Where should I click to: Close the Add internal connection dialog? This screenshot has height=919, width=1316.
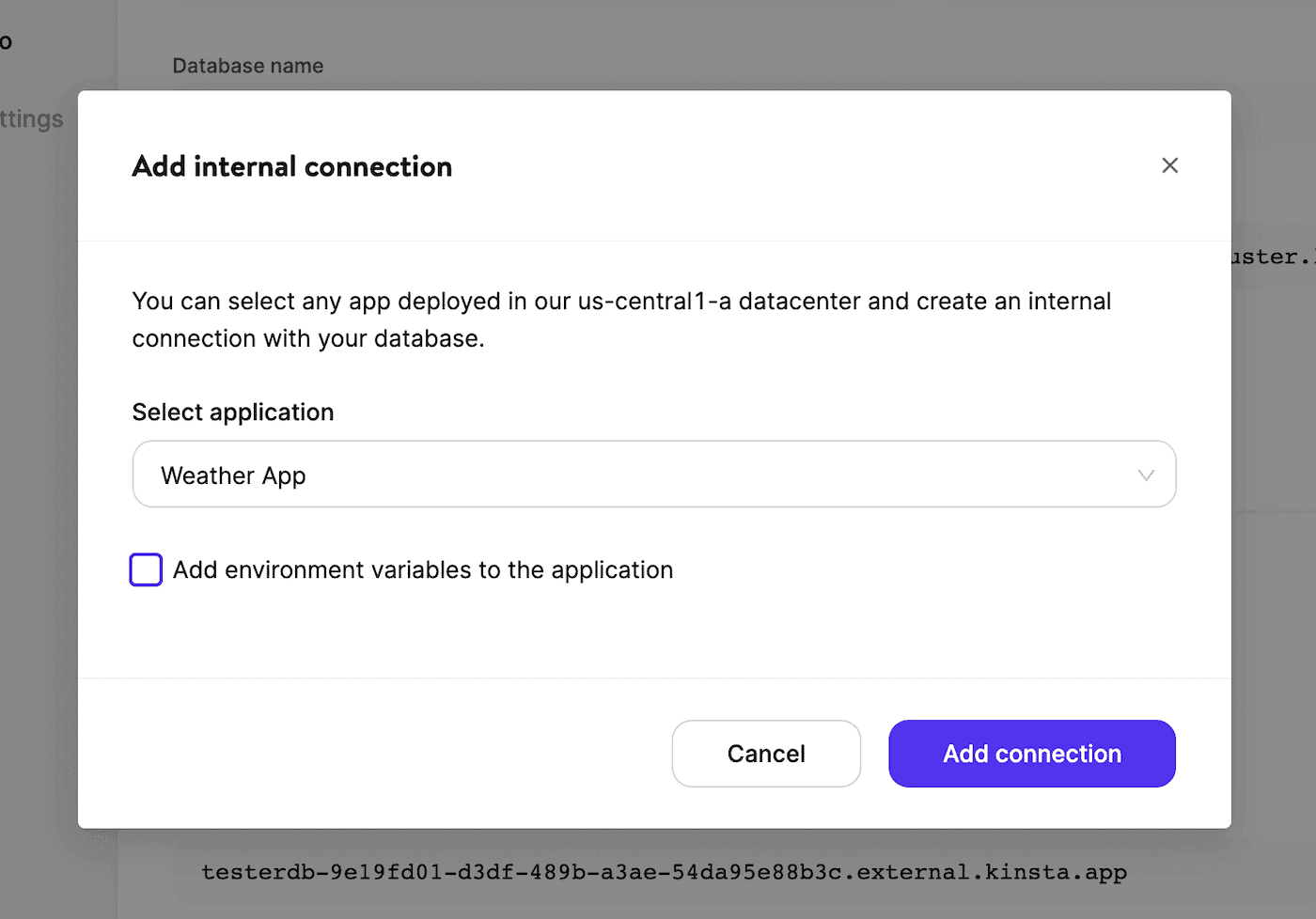click(x=1169, y=164)
